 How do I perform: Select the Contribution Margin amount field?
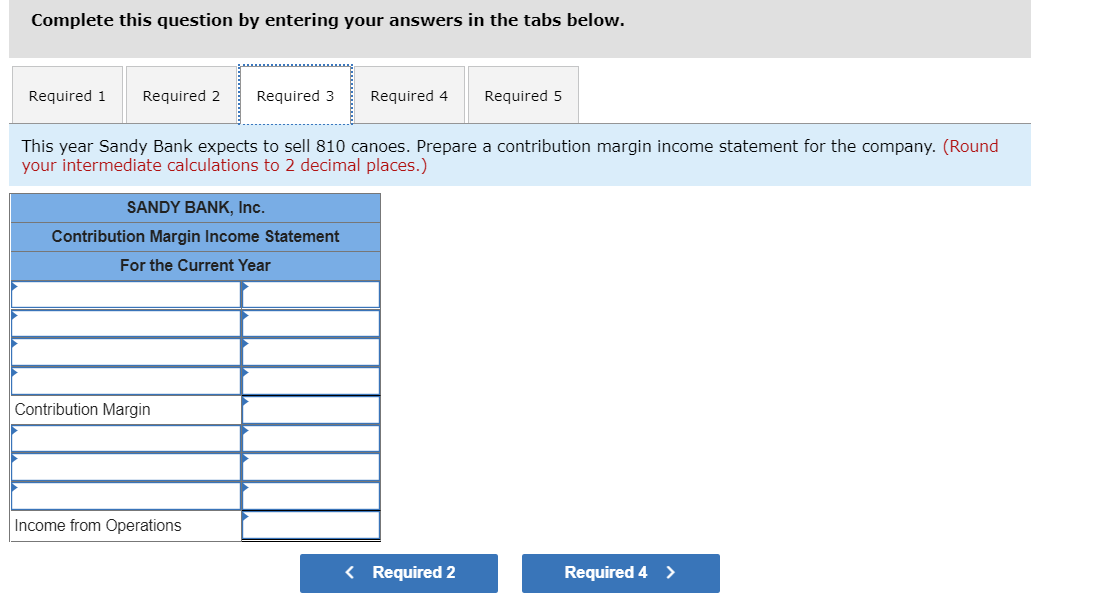(310, 409)
